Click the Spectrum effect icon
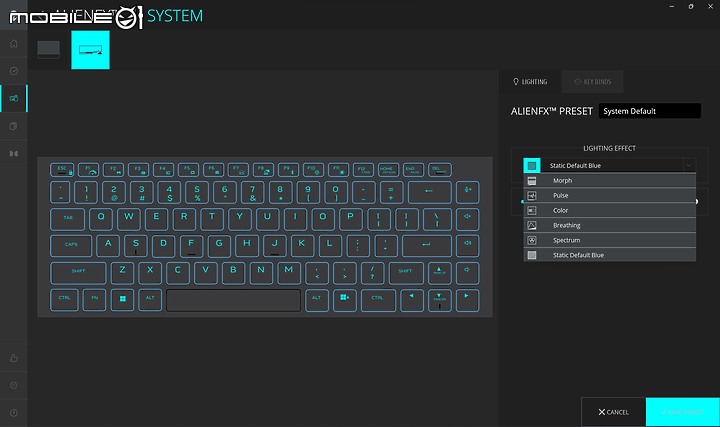The image size is (720, 427). point(532,240)
